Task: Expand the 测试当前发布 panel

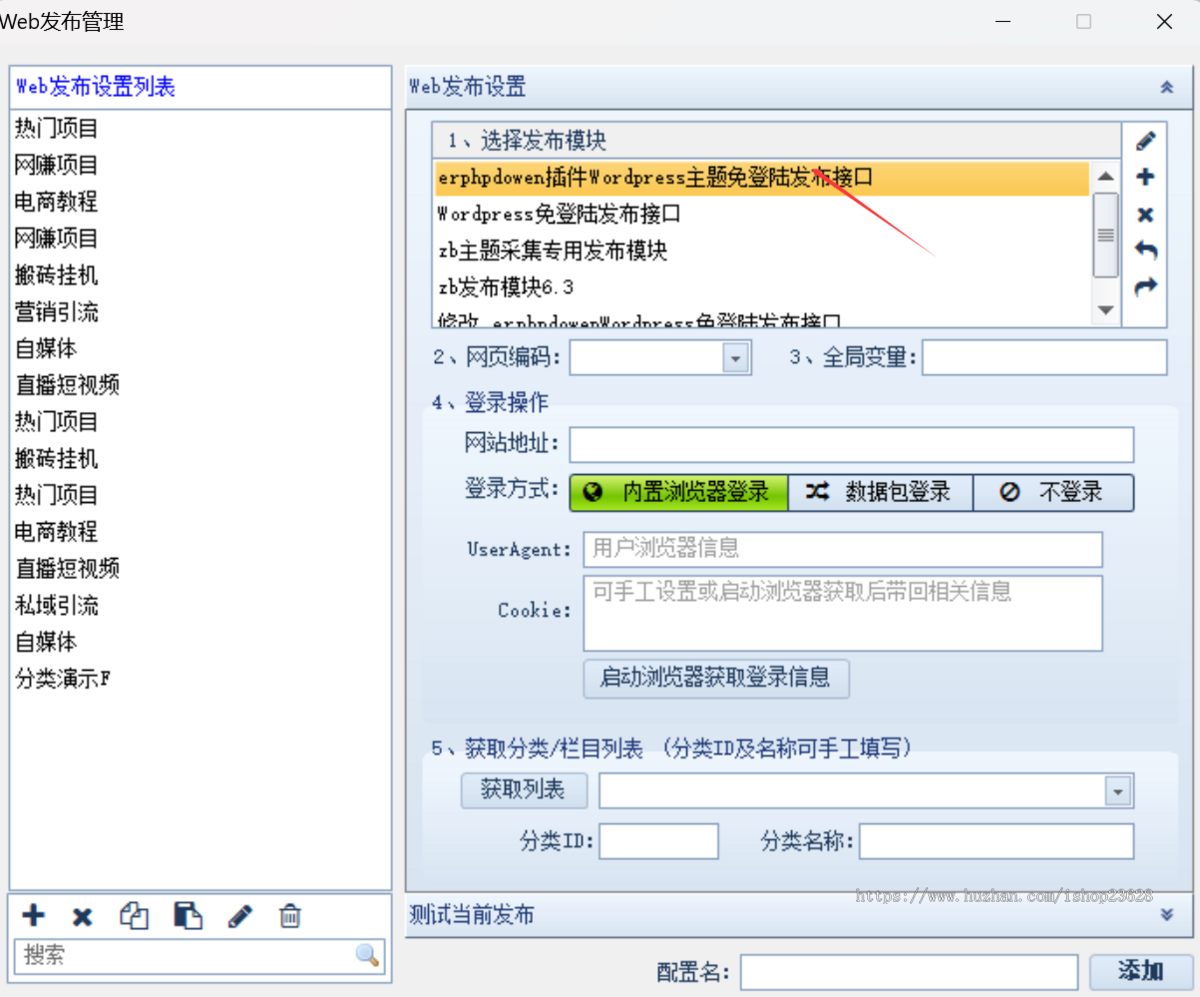Action: pos(1166,914)
